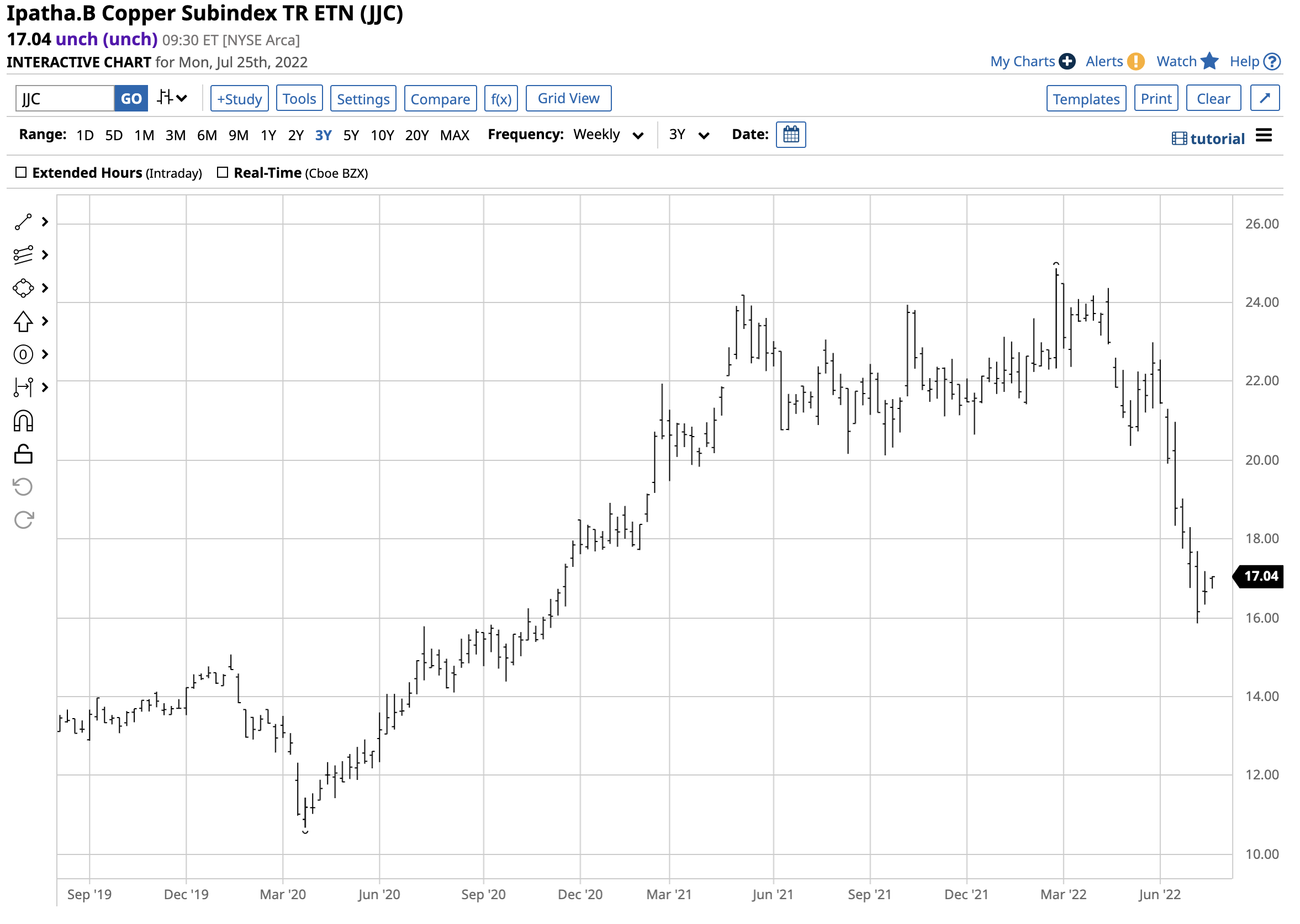Expand the line tool options chevron

[x=45, y=222]
